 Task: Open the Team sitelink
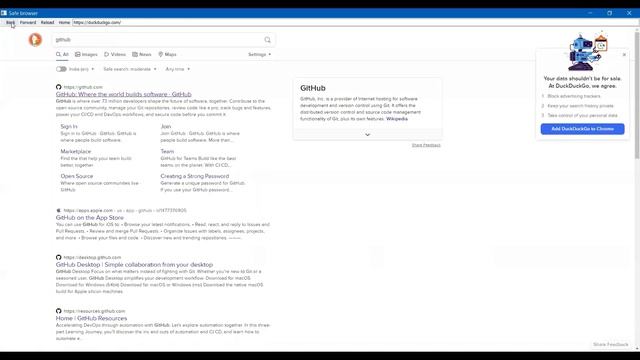click(167, 151)
